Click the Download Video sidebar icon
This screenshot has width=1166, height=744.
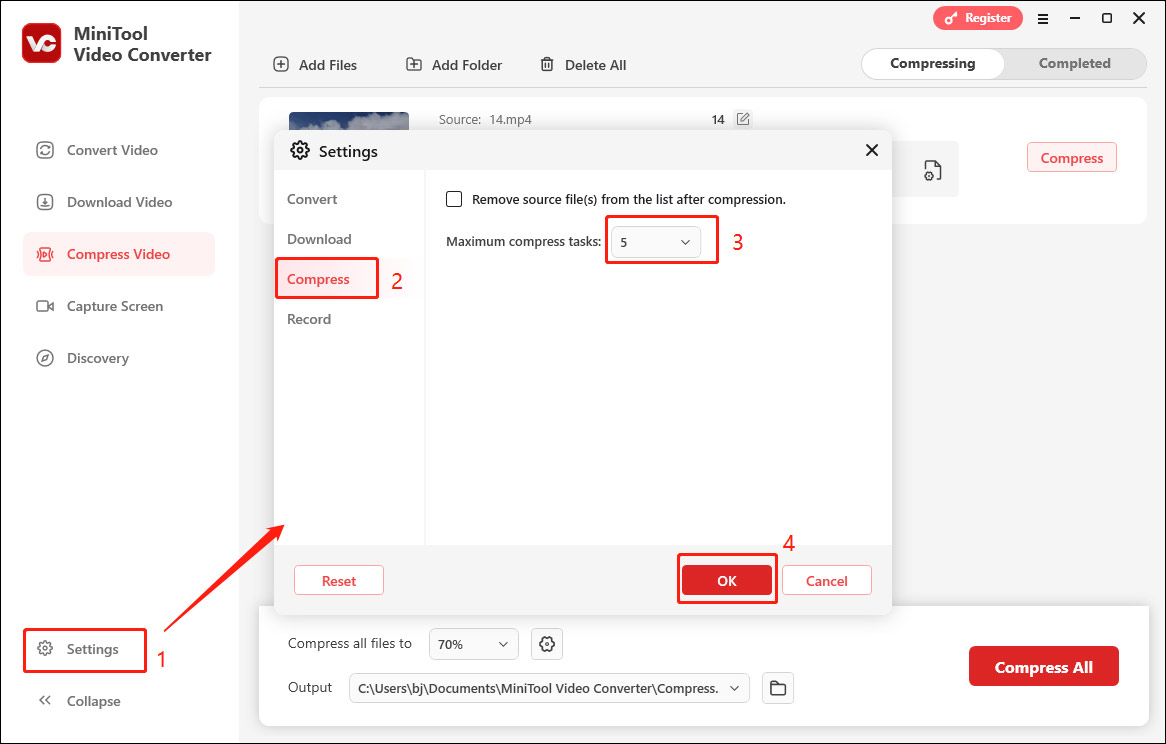45,202
